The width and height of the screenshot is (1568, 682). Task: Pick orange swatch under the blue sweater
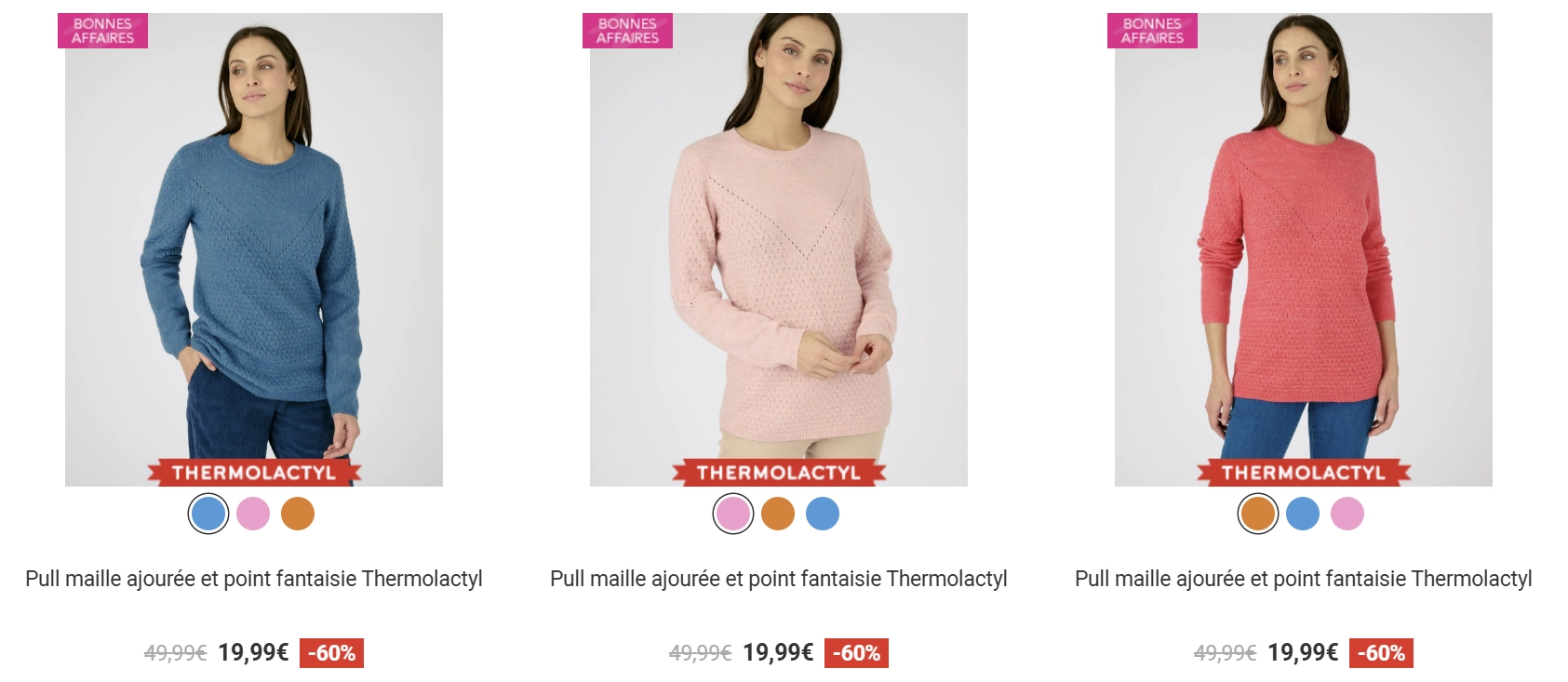click(x=298, y=514)
